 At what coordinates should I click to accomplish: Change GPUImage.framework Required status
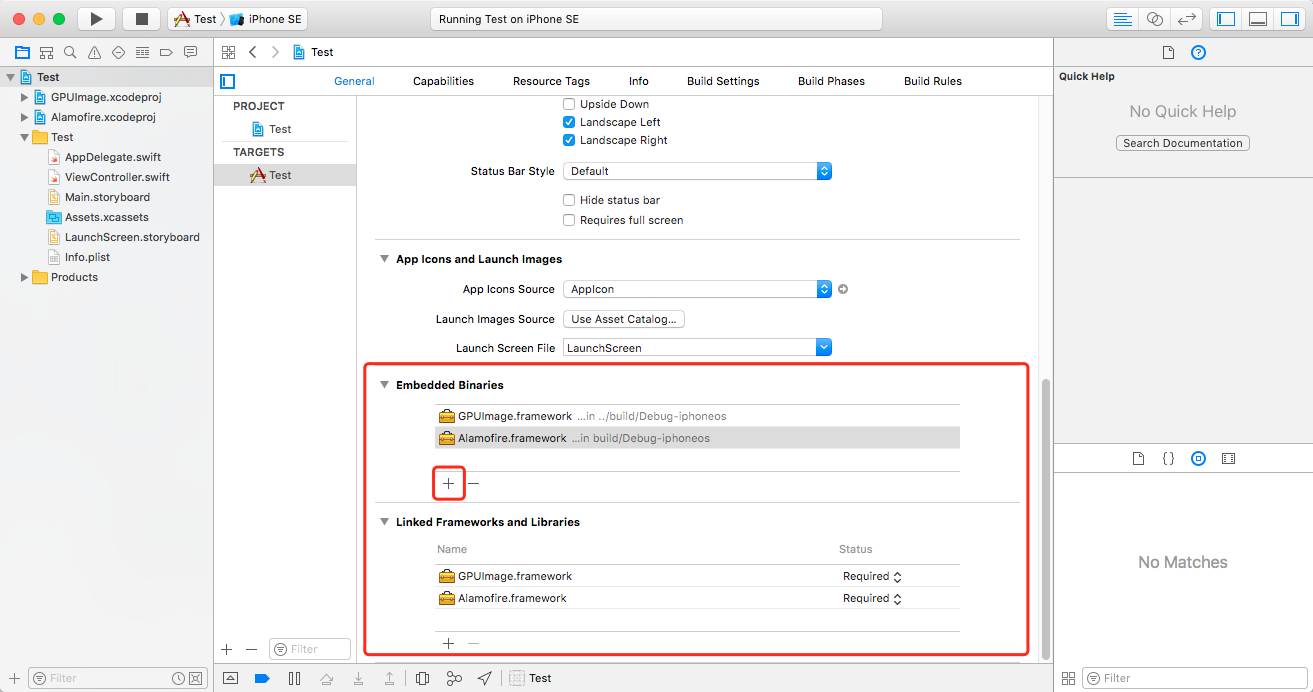click(x=872, y=576)
